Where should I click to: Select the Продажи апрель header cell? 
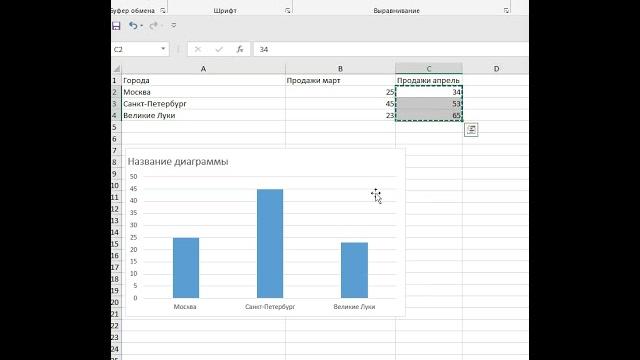coord(429,80)
